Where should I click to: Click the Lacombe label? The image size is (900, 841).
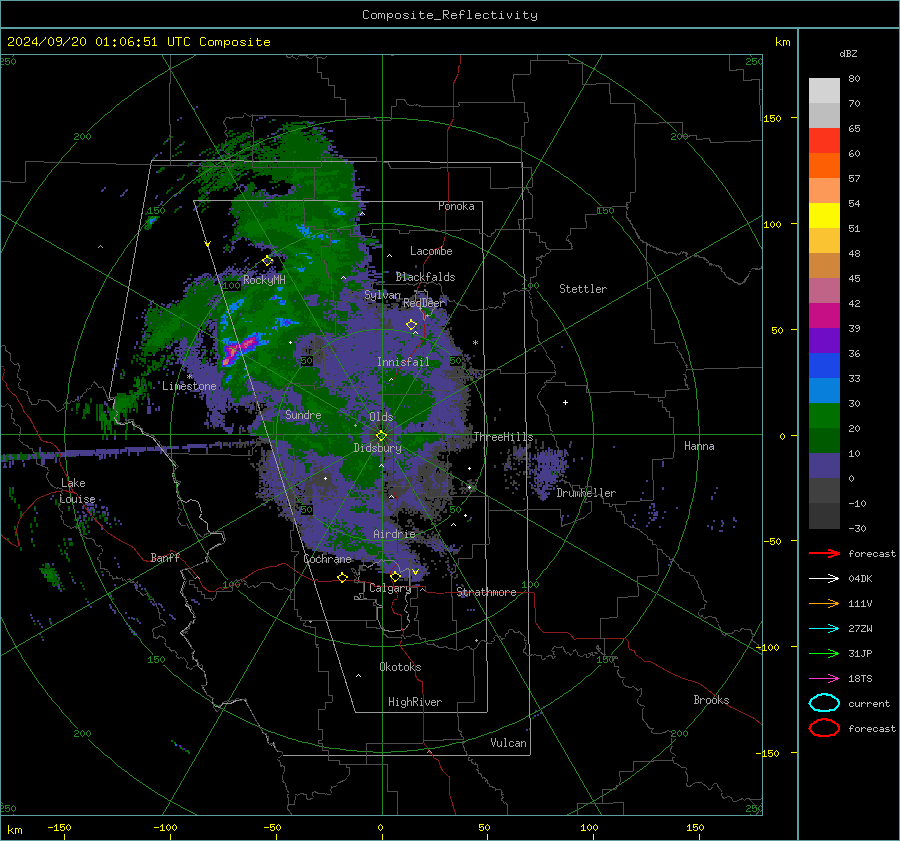coord(431,251)
